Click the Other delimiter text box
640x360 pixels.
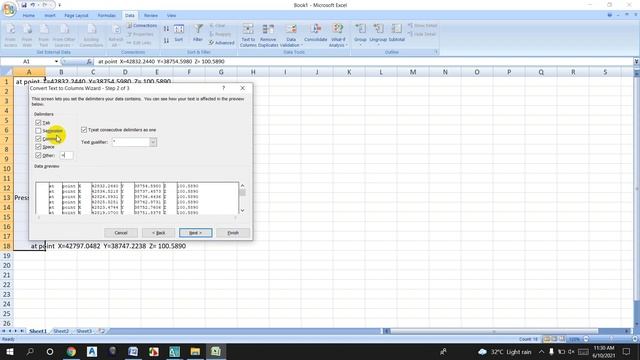coord(67,155)
